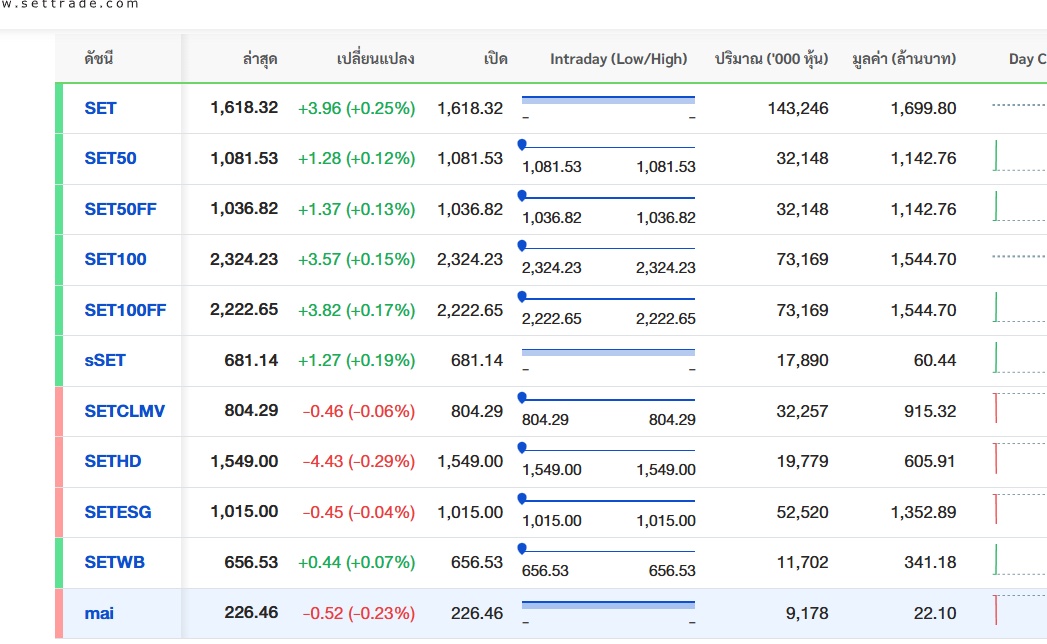
Task: Open the SET index link
Action: 100,108
